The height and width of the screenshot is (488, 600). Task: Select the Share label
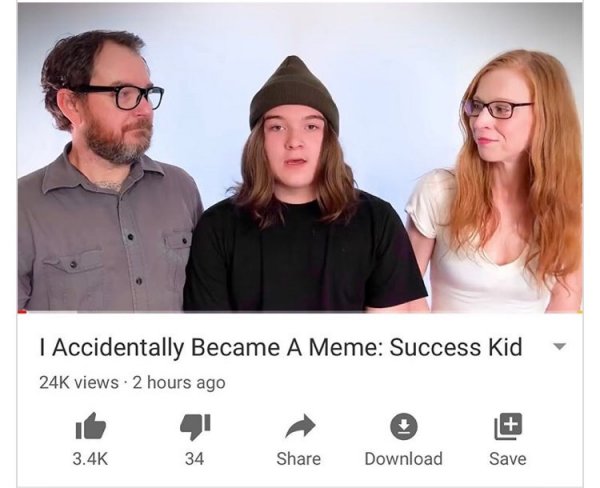tap(299, 459)
